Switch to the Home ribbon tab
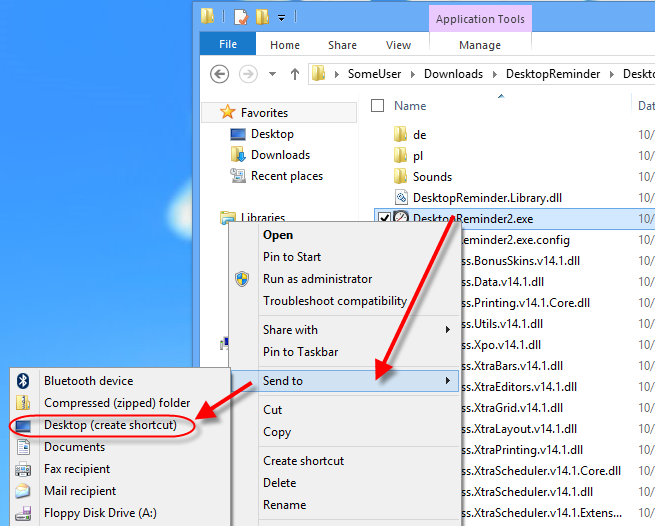This screenshot has width=655, height=526. tap(285, 45)
